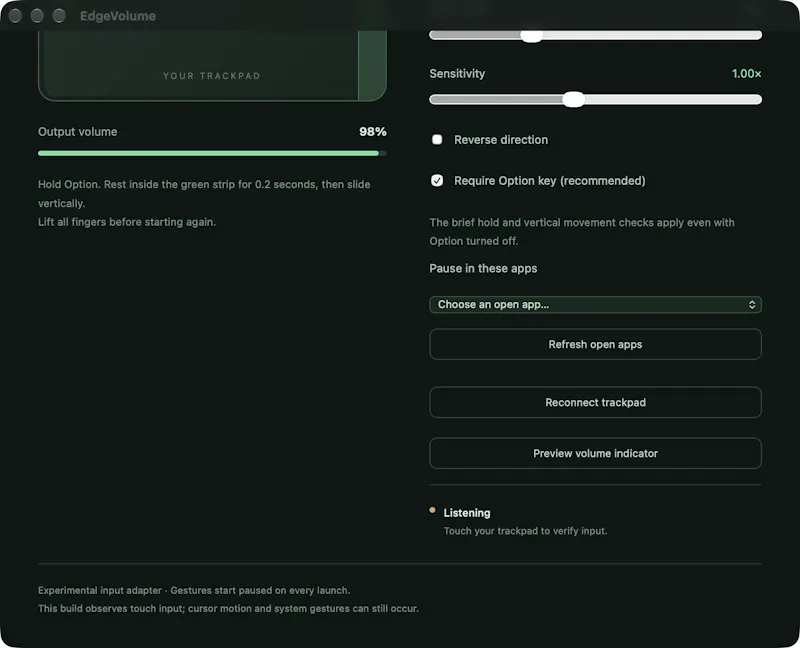Click the 98% output volume value
The width and height of the screenshot is (800, 648).
coord(372,132)
